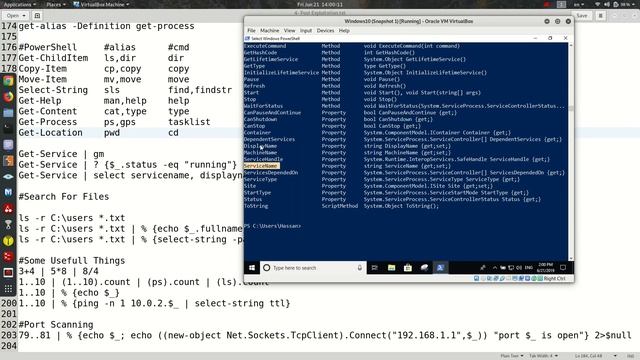Screen dimensions: 640x360
Task: Open the View menu in VirtualBox
Action: tap(289, 31)
